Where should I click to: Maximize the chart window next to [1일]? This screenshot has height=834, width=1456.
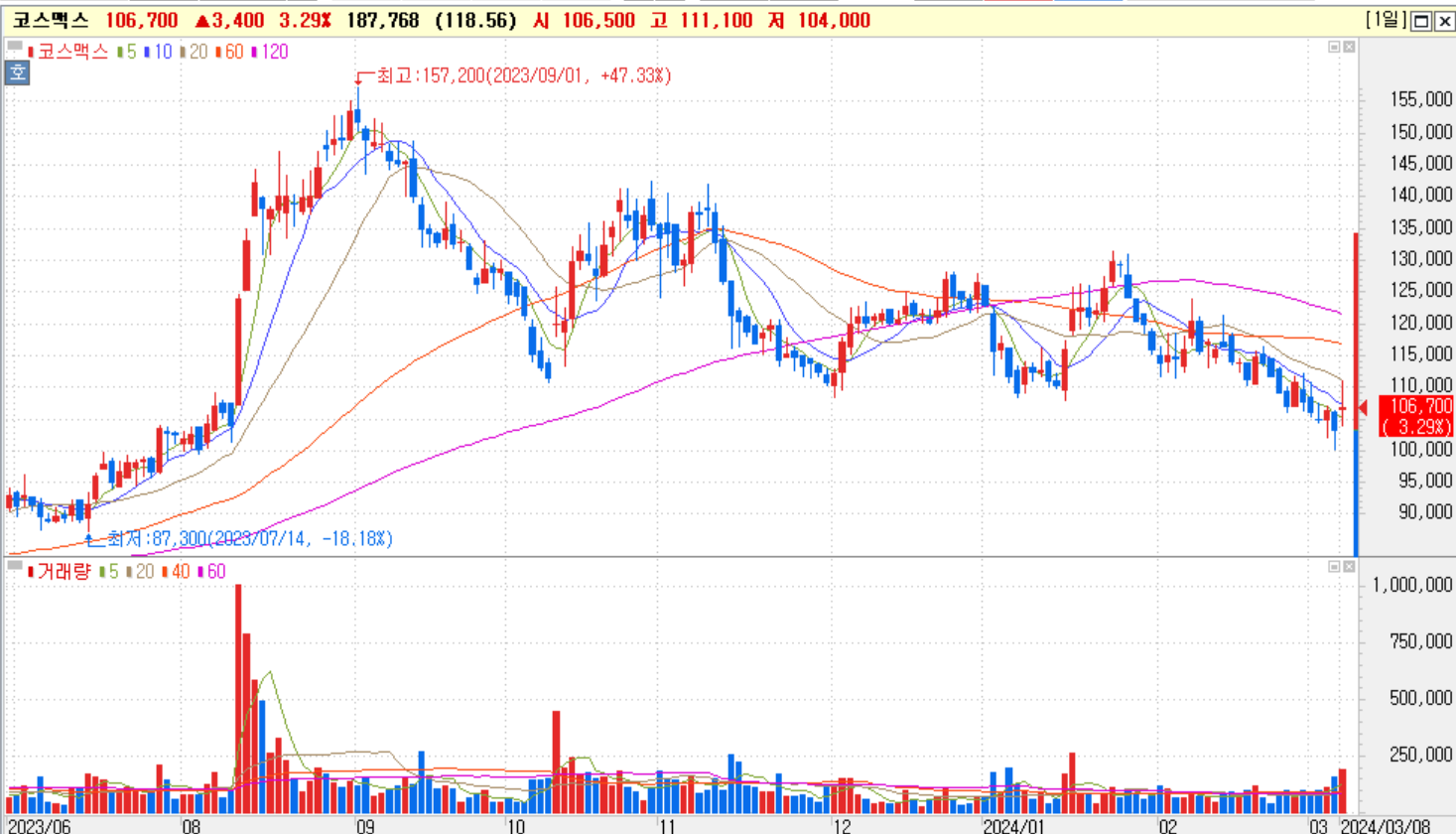1421,21
